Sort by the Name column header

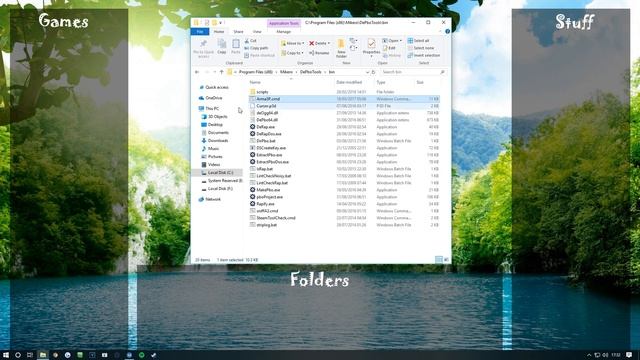coord(255,82)
